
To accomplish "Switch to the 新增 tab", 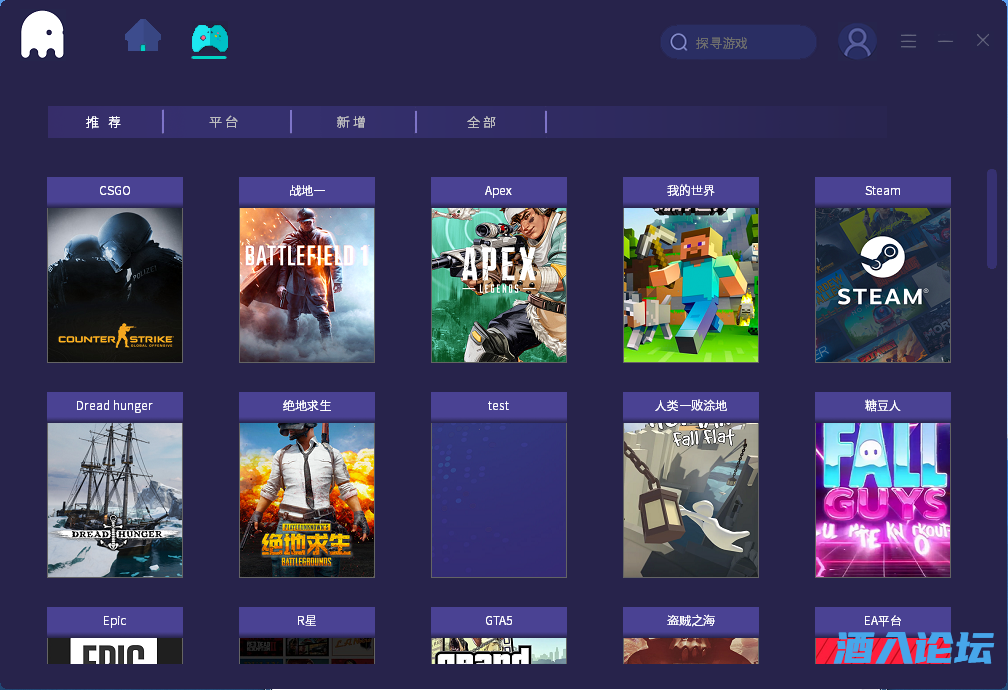I will (x=352, y=122).
